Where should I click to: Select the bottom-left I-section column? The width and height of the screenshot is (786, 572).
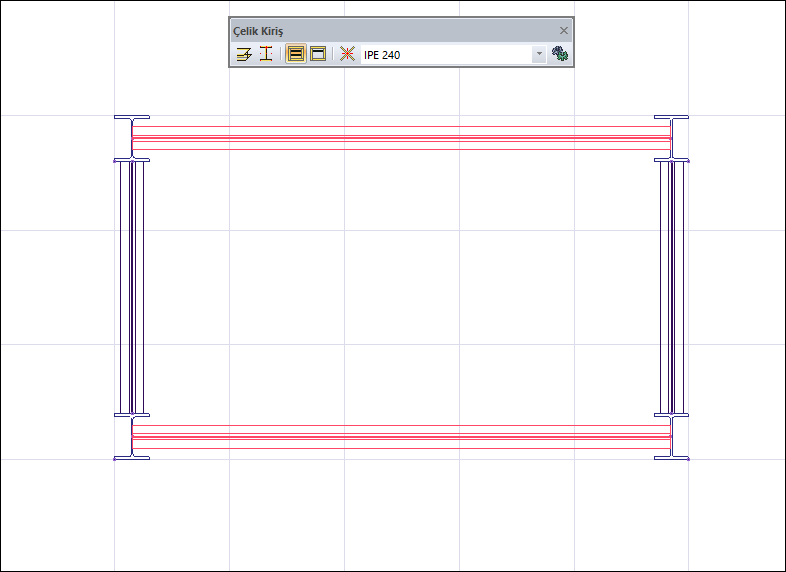(132, 437)
